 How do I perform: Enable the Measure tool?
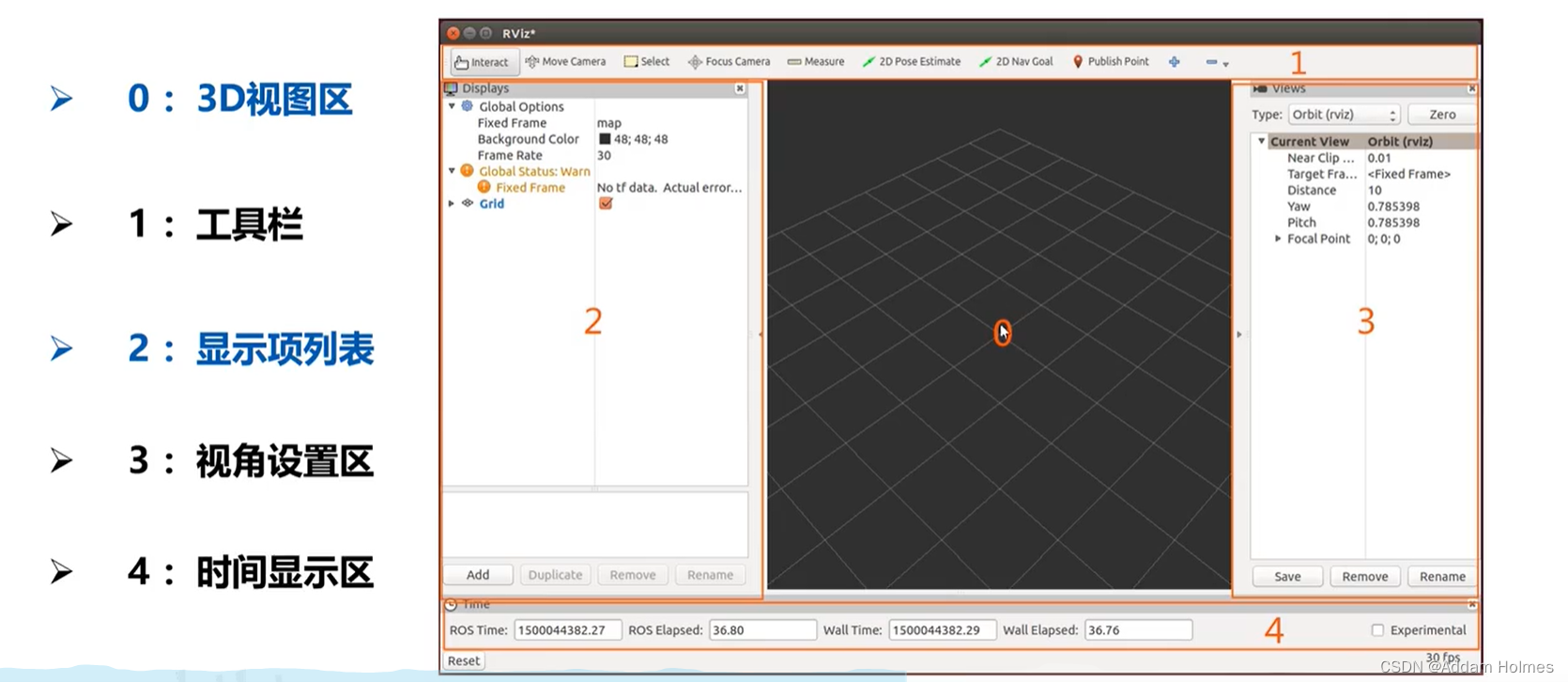tap(816, 62)
